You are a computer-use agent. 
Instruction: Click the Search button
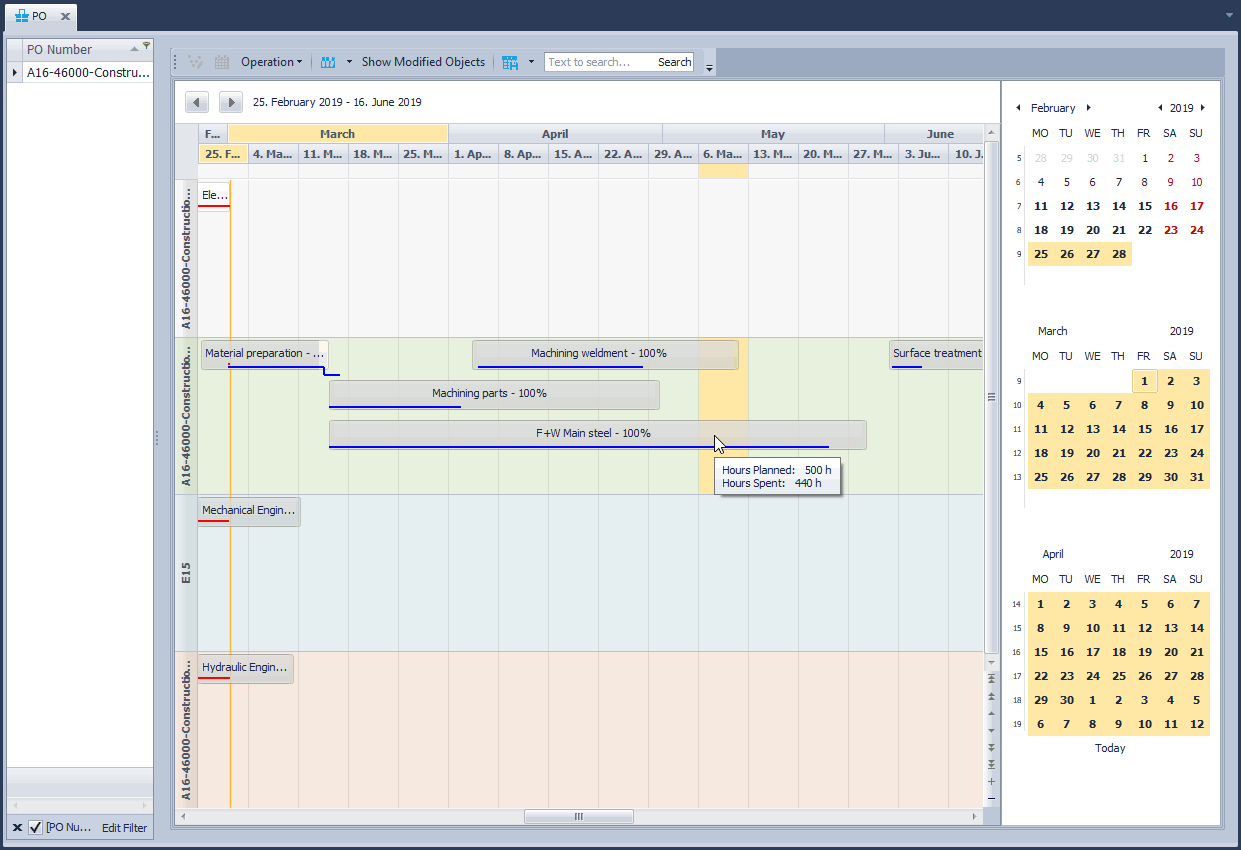(x=674, y=62)
